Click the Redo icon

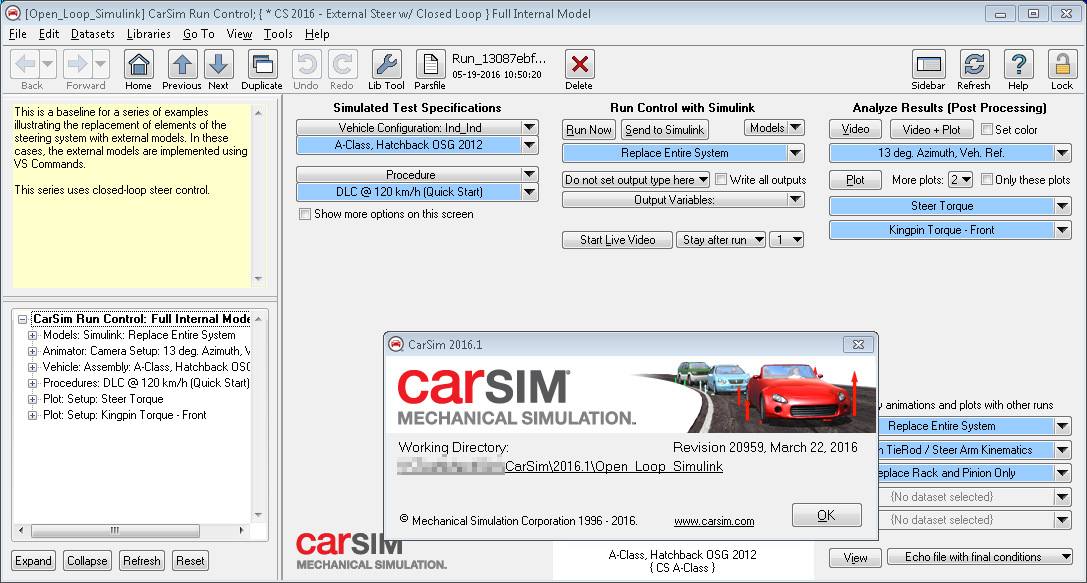[x=342, y=64]
